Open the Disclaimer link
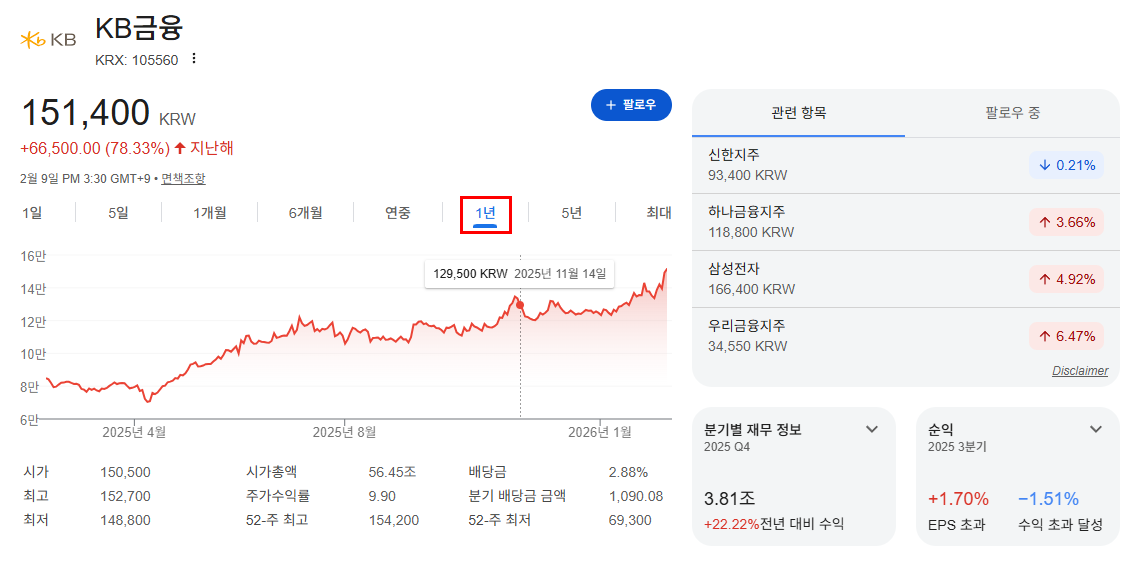 coord(1080,371)
